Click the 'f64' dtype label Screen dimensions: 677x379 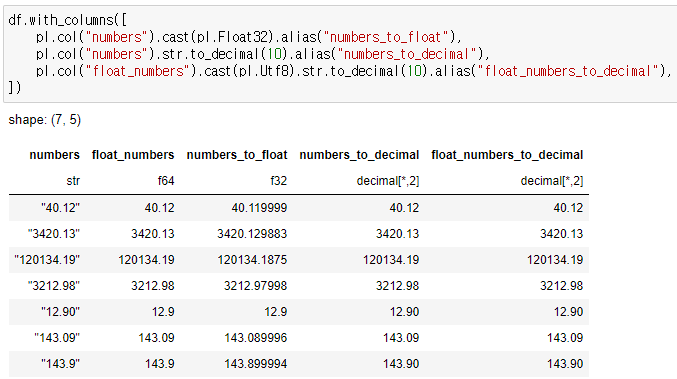click(x=166, y=181)
